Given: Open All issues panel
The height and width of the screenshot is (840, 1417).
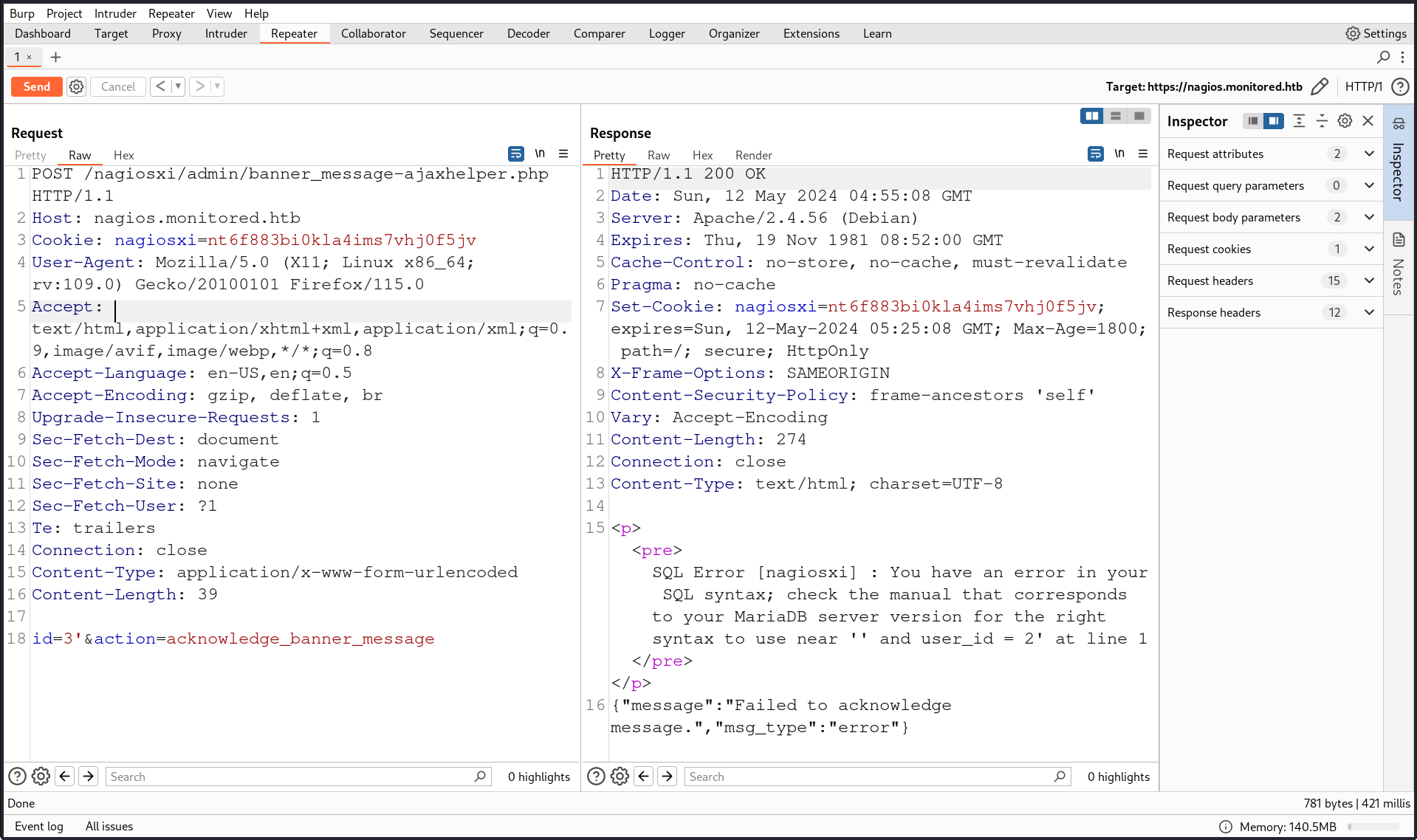Looking at the screenshot, I should pyautogui.click(x=109, y=827).
